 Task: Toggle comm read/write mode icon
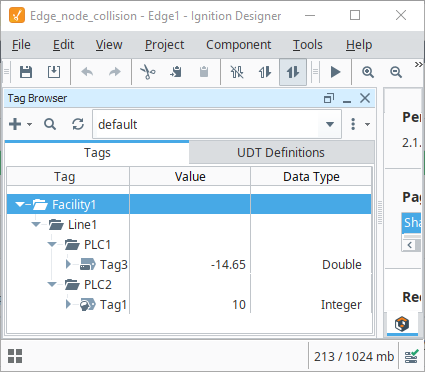pos(293,72)
